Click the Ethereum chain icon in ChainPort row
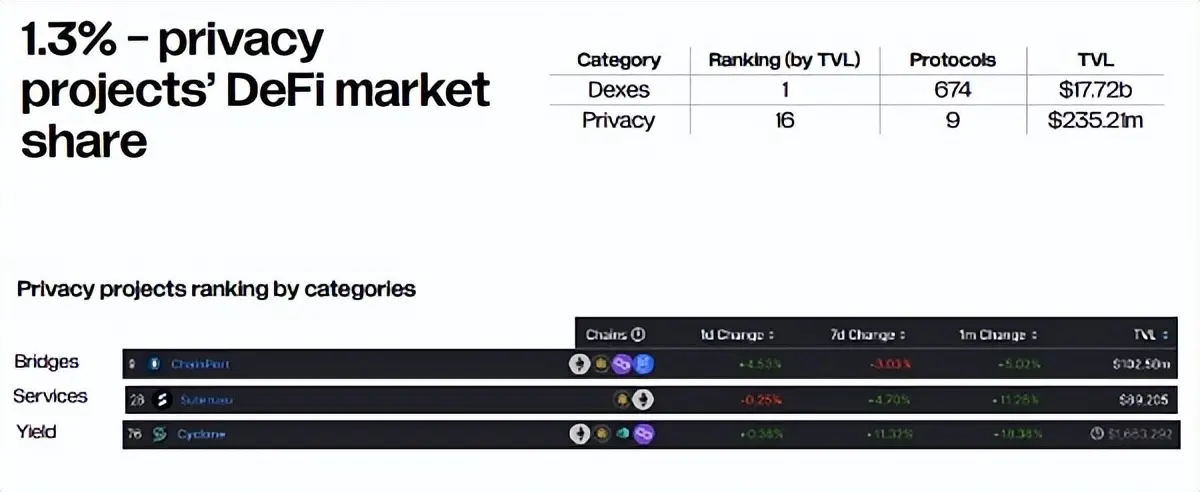 coord(579,365)
